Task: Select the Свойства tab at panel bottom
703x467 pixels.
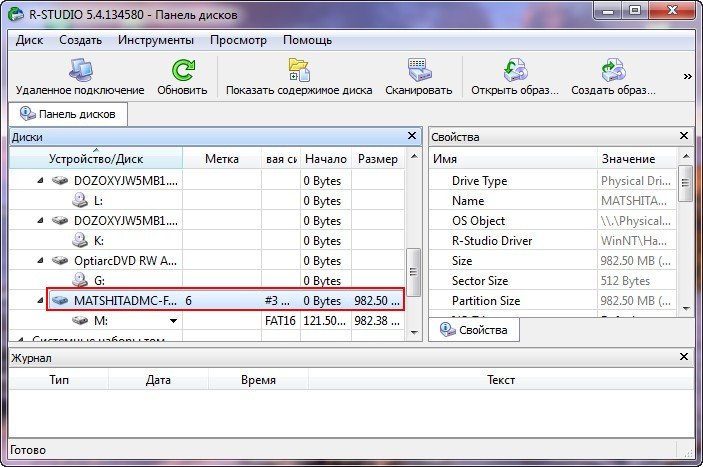Action: coord(474,330)
